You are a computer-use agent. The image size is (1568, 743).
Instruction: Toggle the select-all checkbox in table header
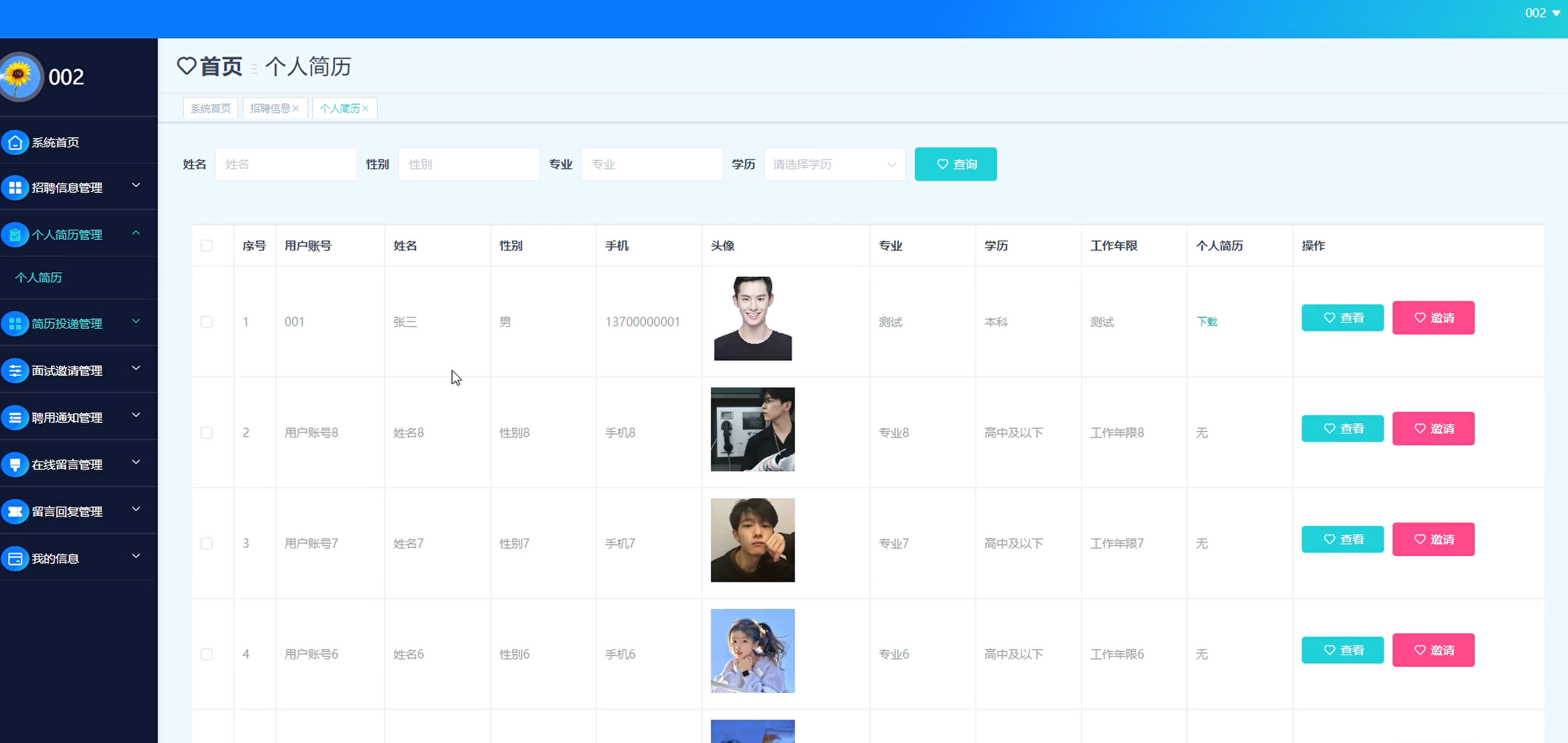206,245
